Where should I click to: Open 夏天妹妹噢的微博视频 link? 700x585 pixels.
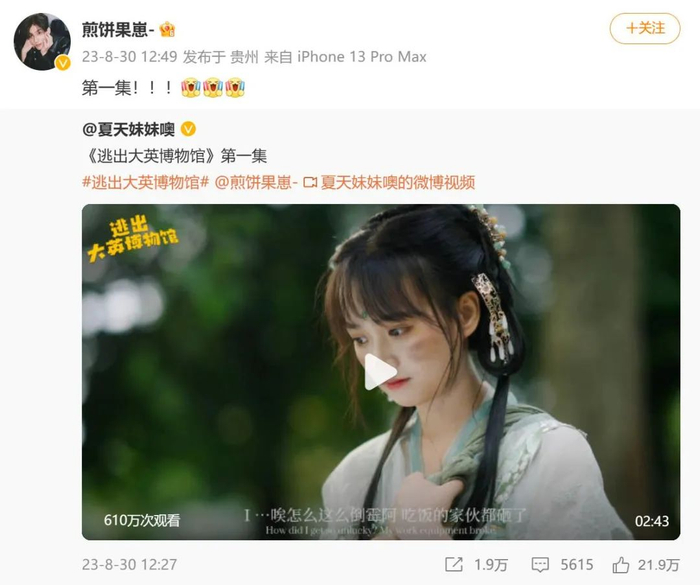click(398, 182)
